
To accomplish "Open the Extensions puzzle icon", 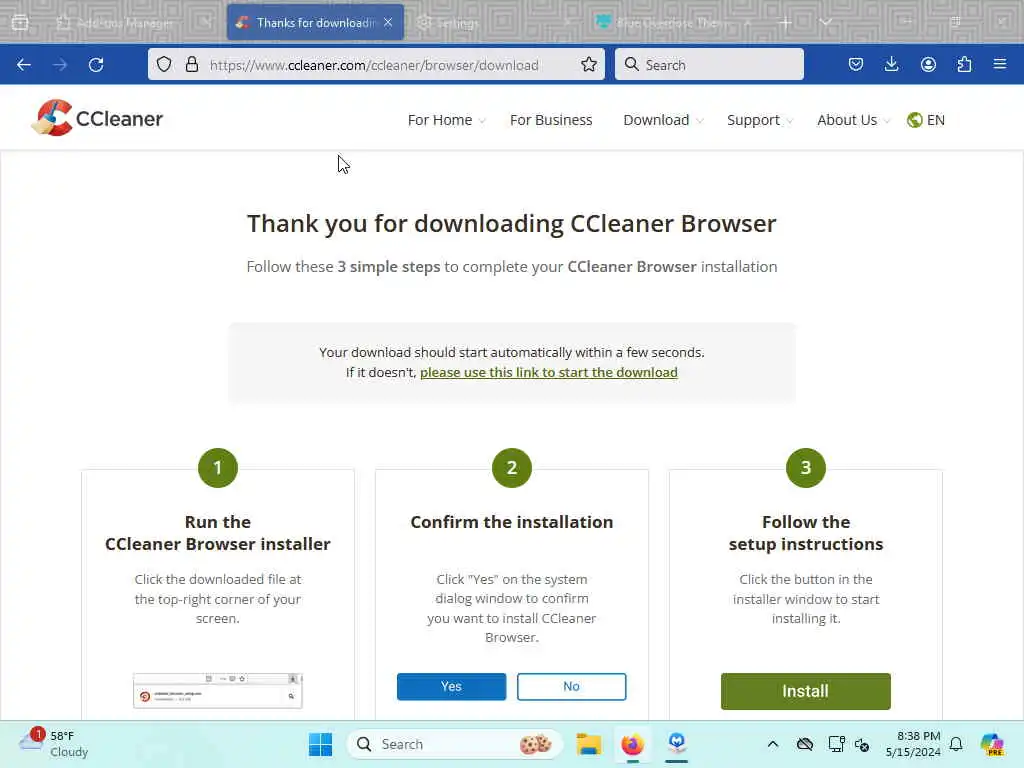I will point(964,65).
